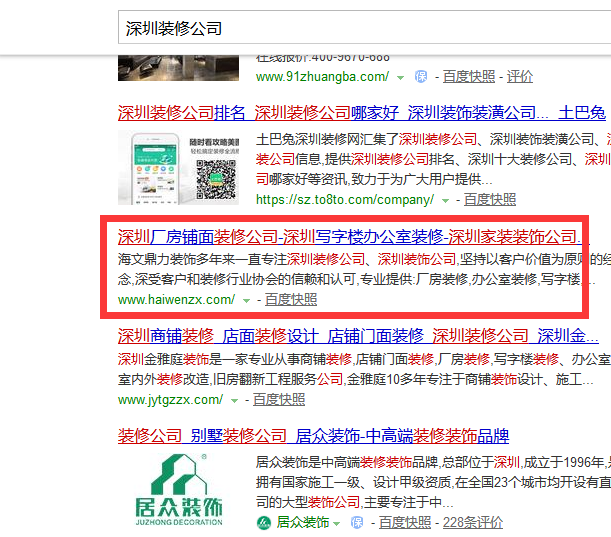Open the www.jytgzzx.com green URL
611x537 pixels.
point(170,400)
